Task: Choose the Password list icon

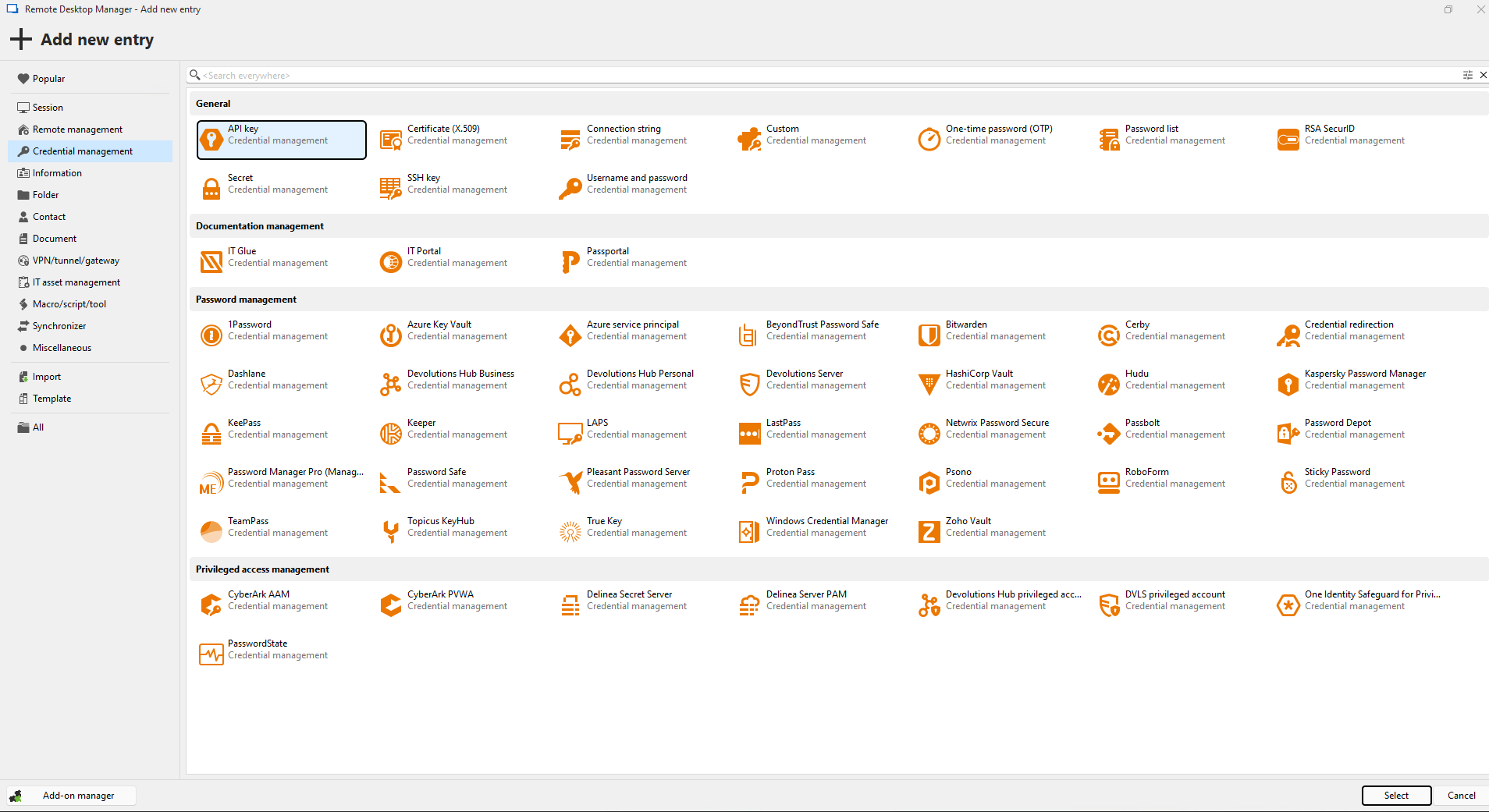Action: click(x=1109, y=140)
